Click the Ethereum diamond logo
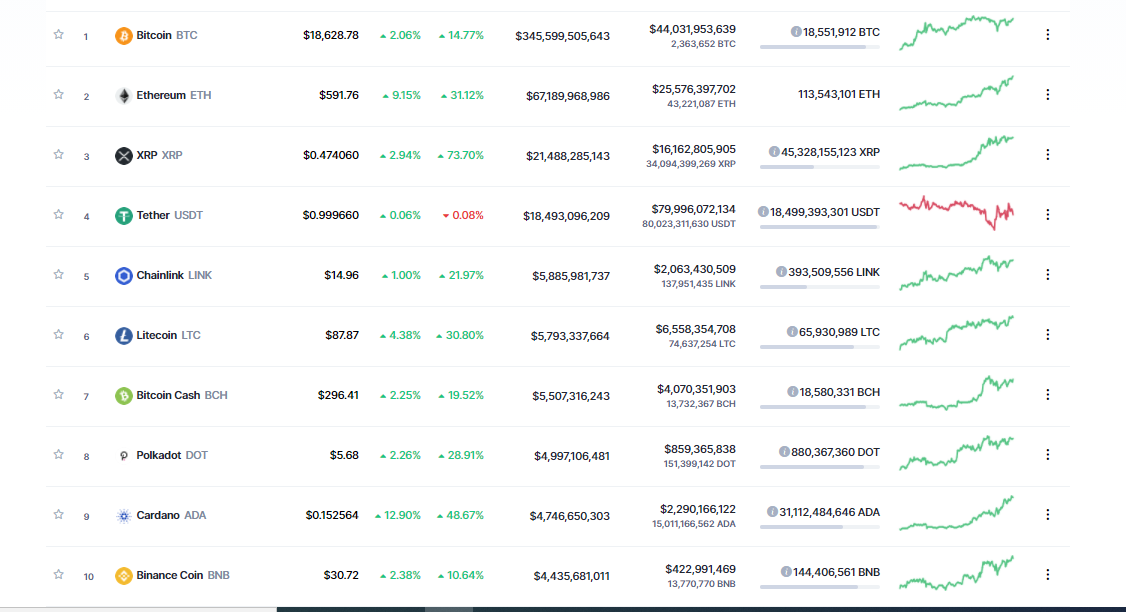1126x612 pixels. coord(124,95)
